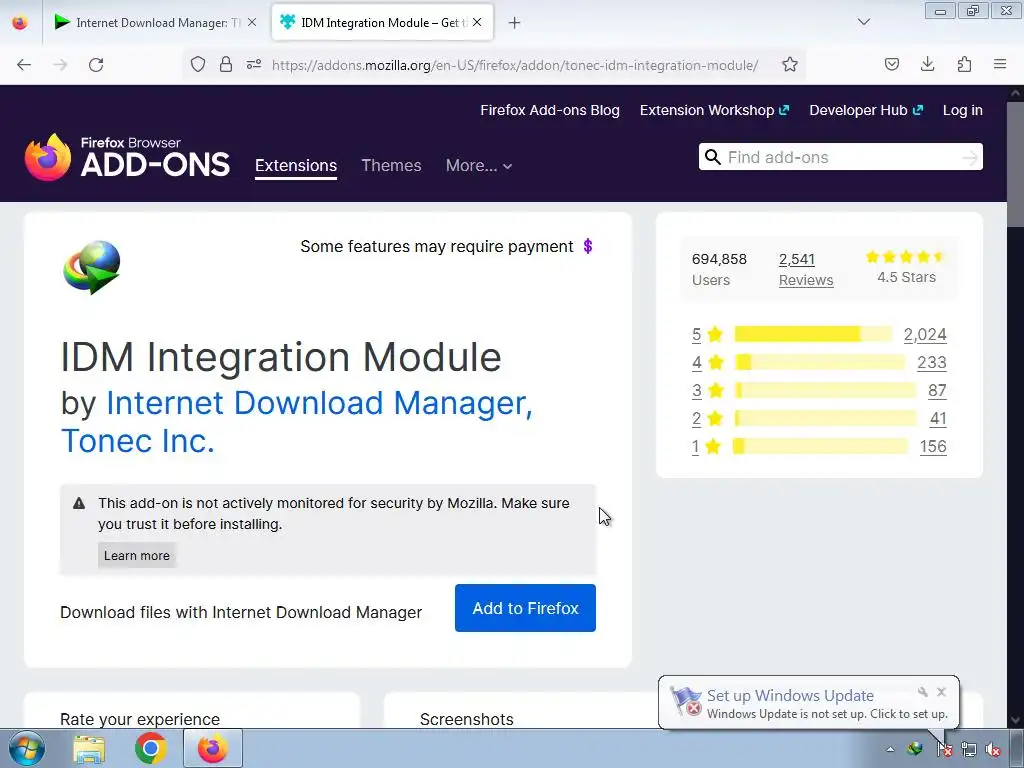Click the 4 star rating bar
This screenshot has height=768, width=1024.
pos(820,362)
